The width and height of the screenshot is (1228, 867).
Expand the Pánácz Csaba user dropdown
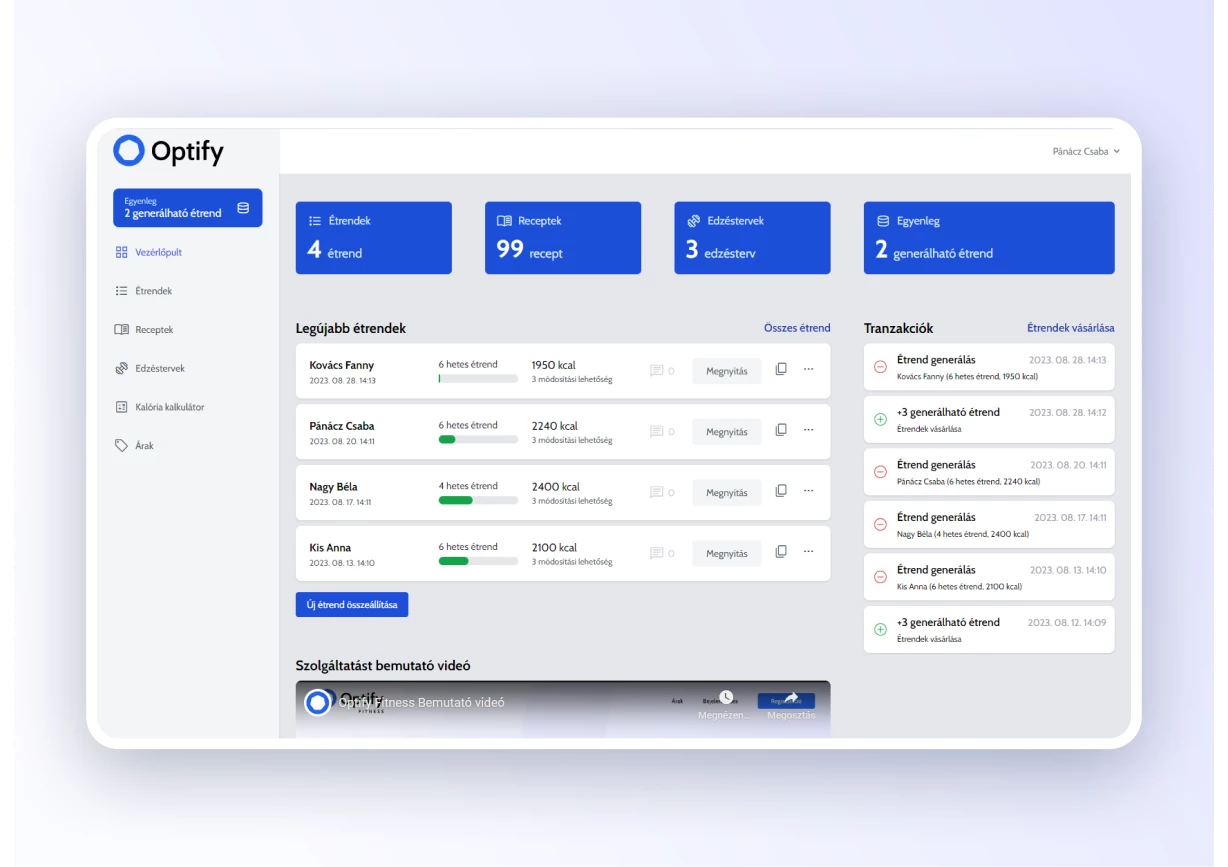(x=1086, y=152)
